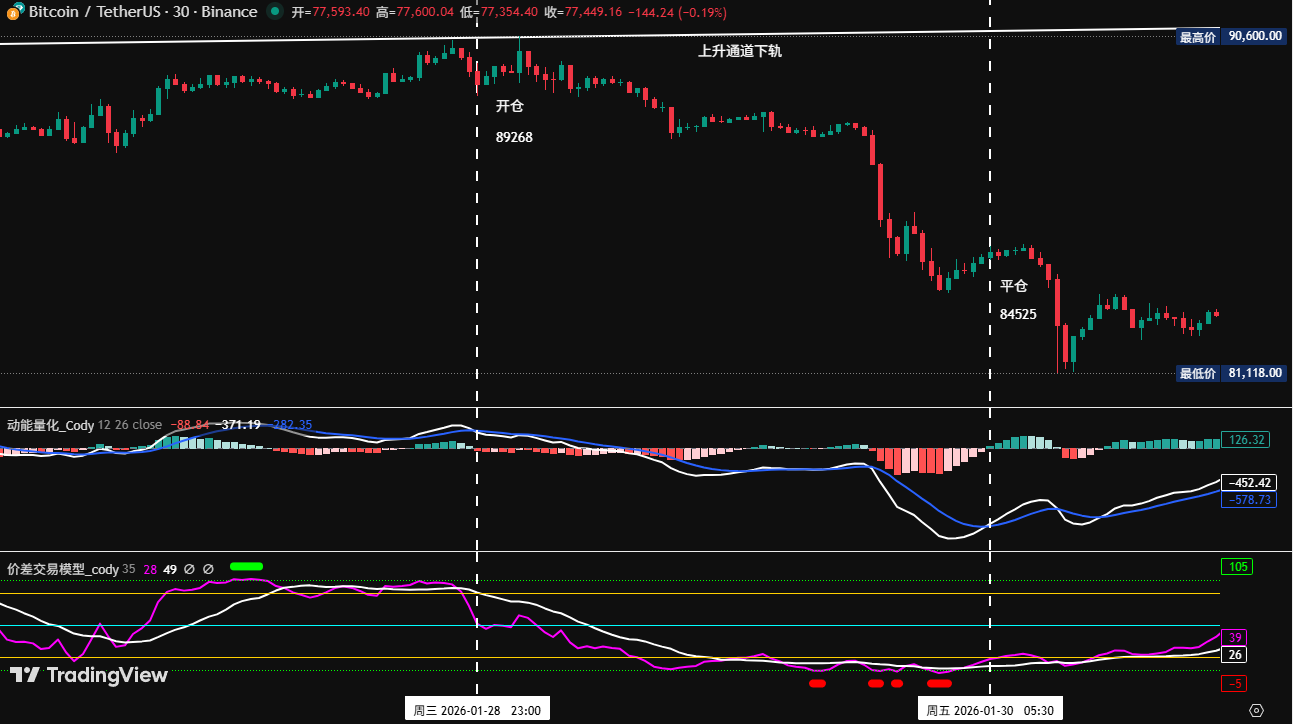Open the Binance exchange selector
Screen dimensions: 1293x724
click(x=229, y=12)
